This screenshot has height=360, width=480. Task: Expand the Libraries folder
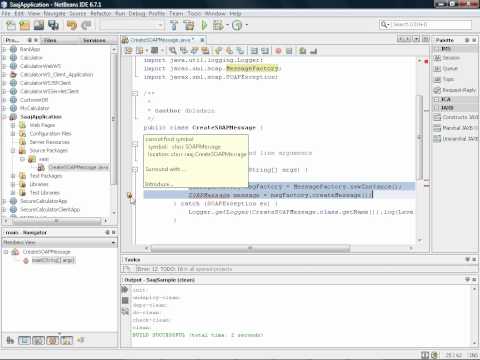(x=13, y=184)
